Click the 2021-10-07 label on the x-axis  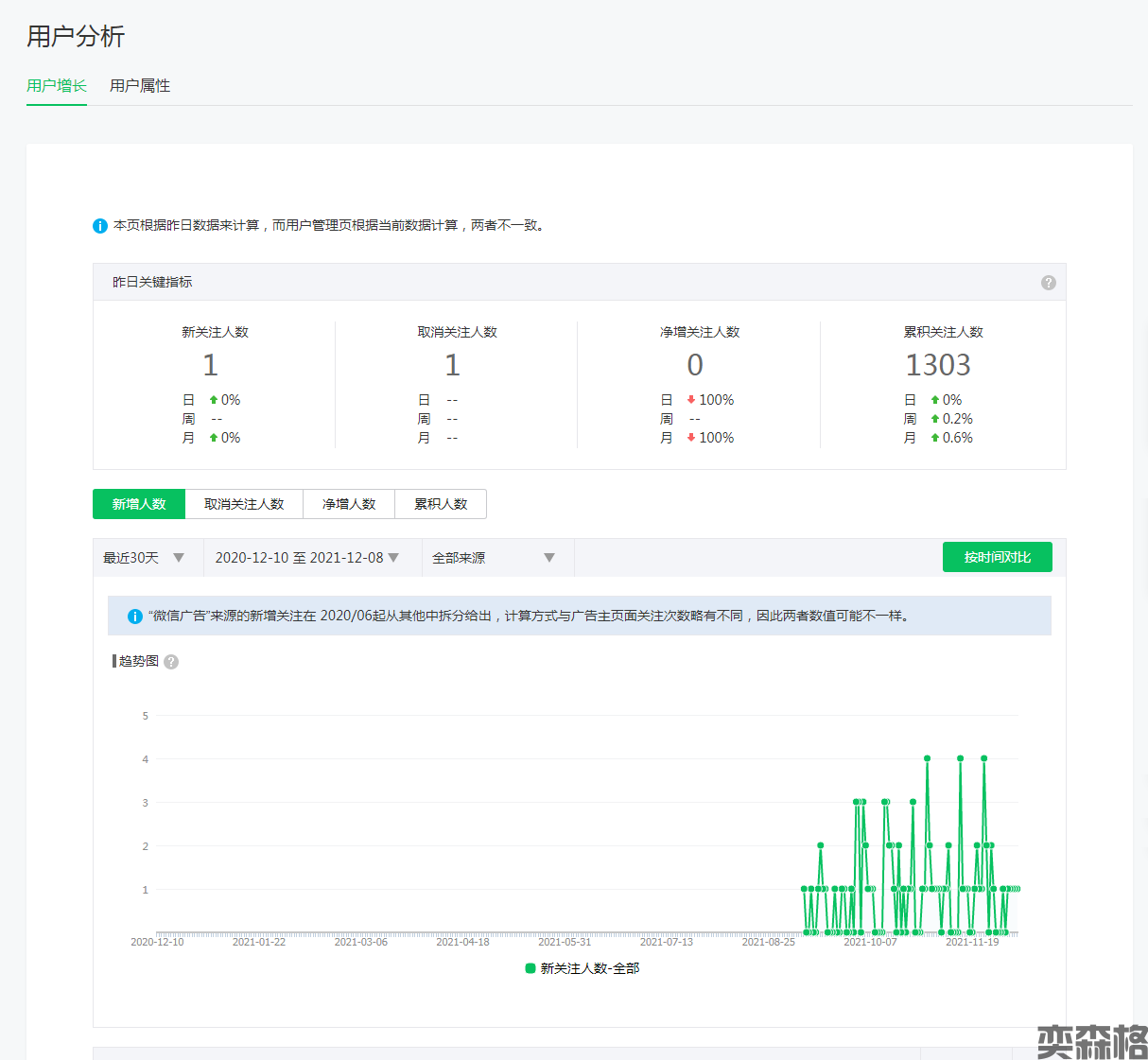870,942
